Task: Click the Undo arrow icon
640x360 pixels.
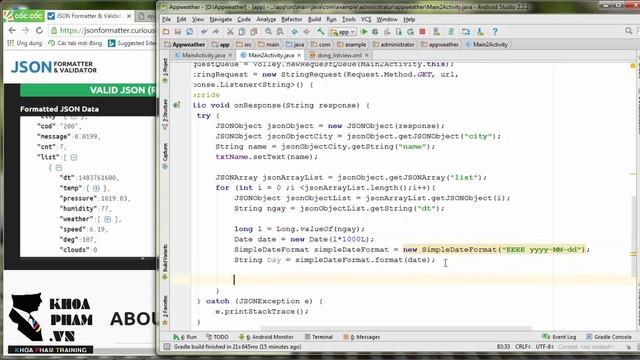Action: (204, 31)
